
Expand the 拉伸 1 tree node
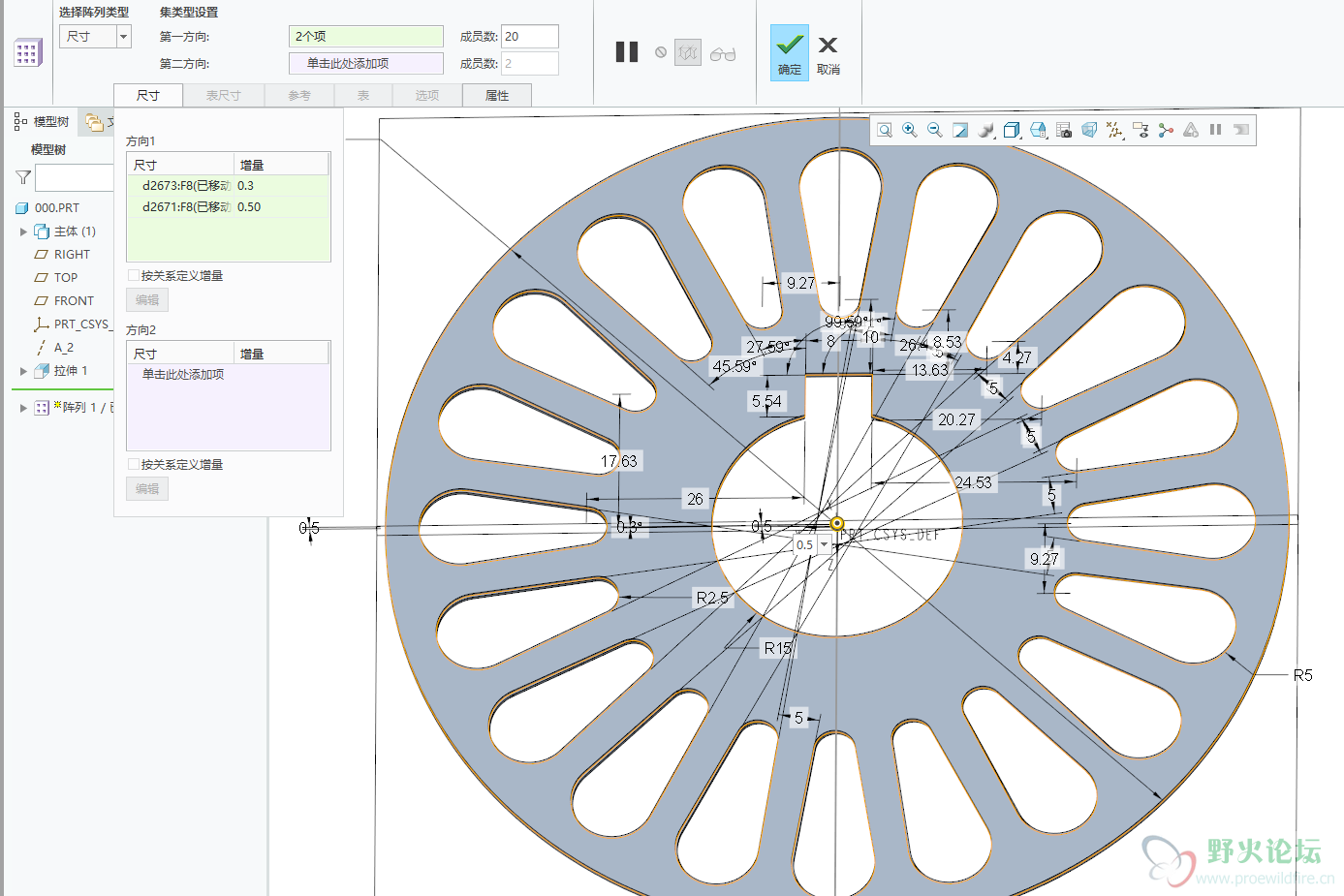(23, 371)
